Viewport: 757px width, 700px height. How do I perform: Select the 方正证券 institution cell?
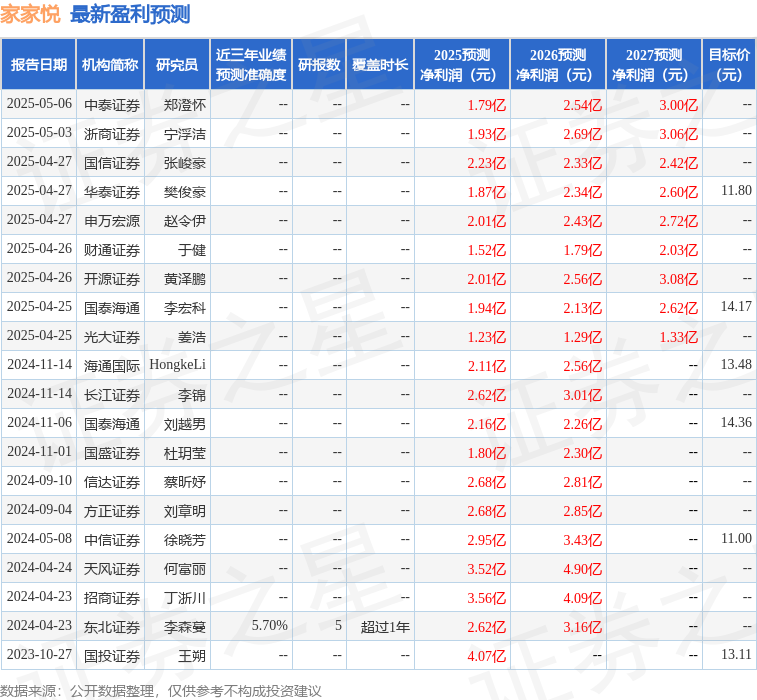click(x=112, y=511)
